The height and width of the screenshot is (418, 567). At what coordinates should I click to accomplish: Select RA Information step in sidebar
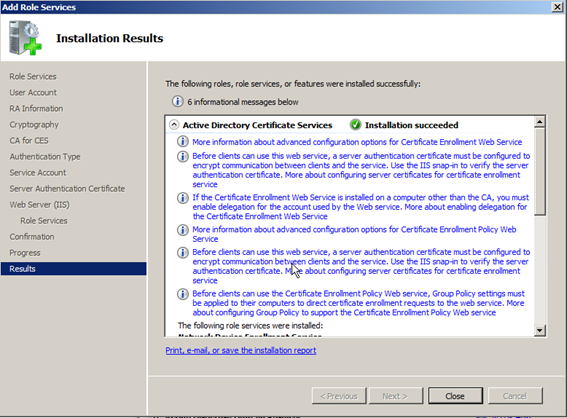[x=36, y=108]
